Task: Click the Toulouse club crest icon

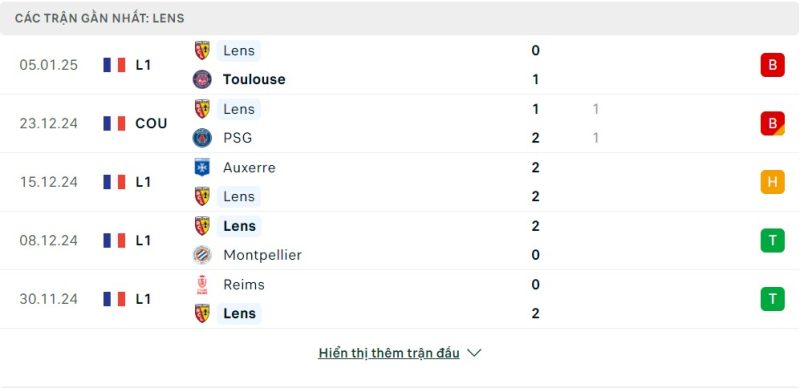Action: coord(202,79)
